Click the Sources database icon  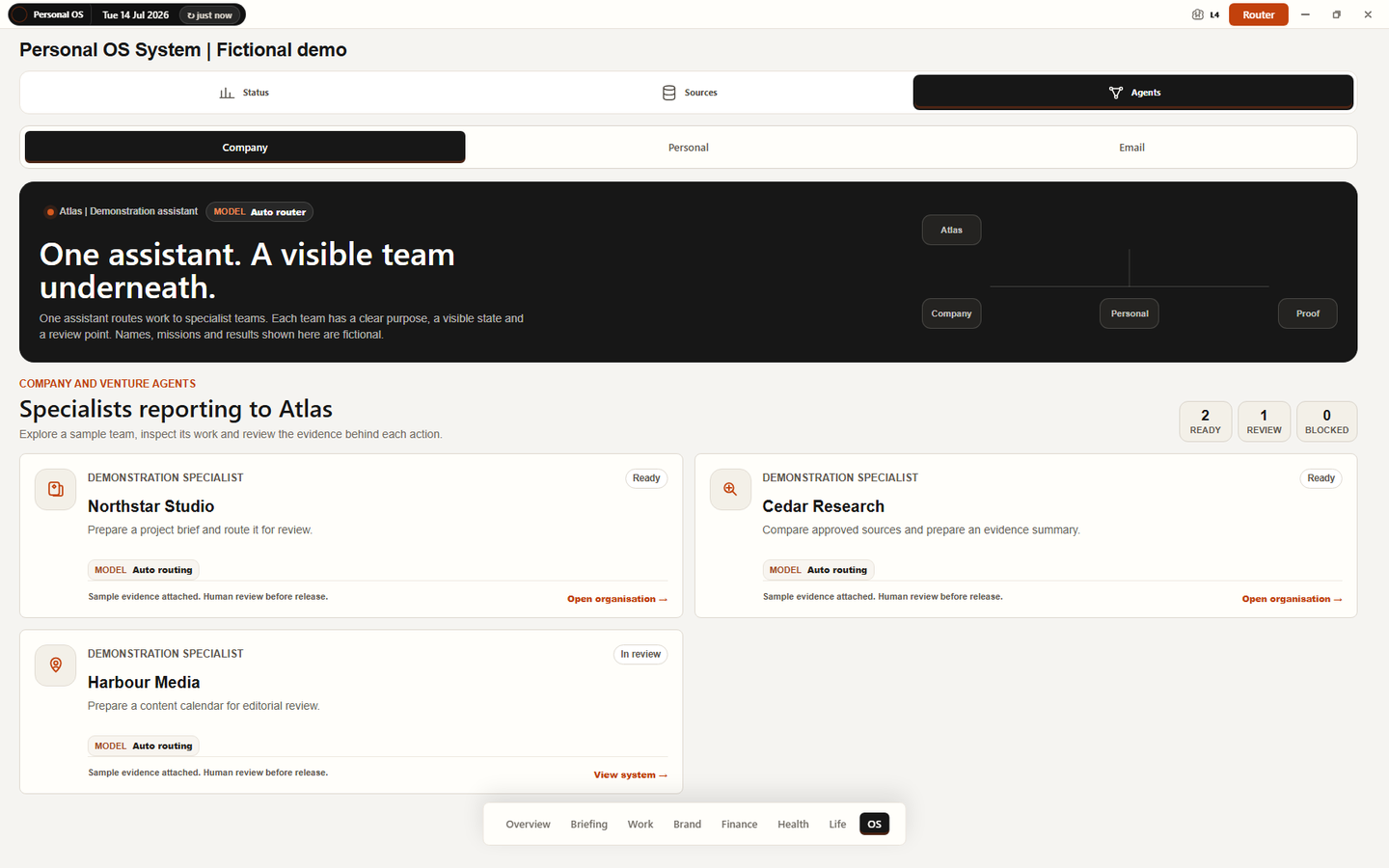click(x=668, y=93)
